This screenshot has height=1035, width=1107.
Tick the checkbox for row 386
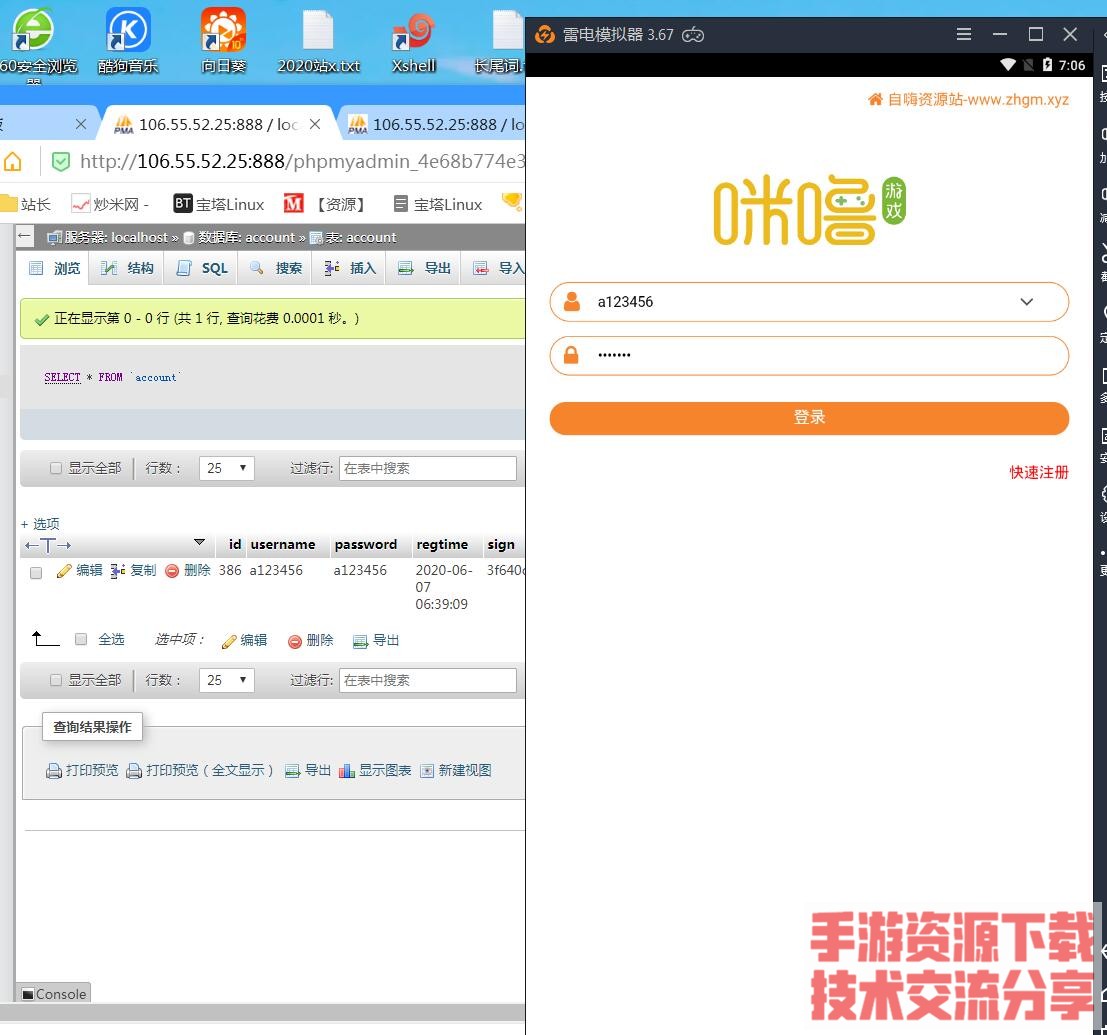pos(36,573)
